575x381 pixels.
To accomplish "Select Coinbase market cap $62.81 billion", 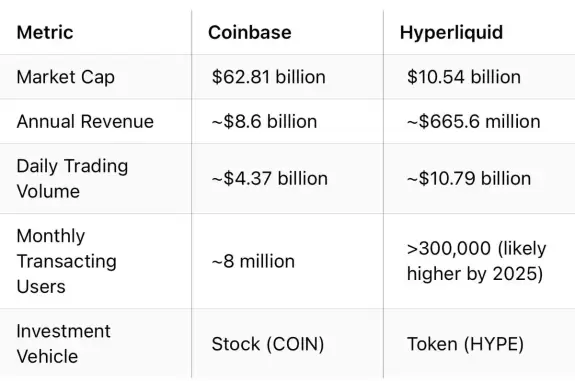I will tap(268, 77).
